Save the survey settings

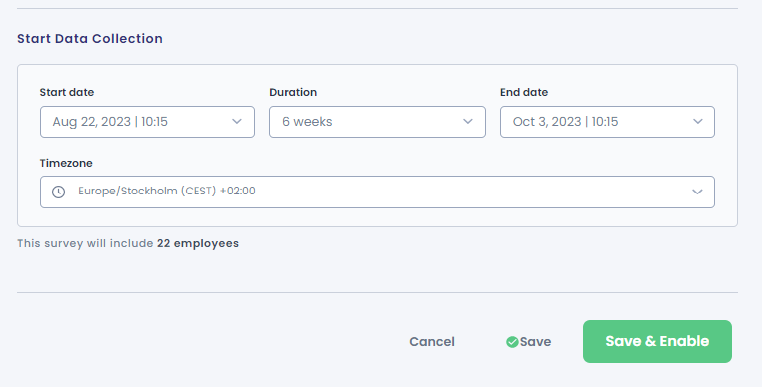528,342
